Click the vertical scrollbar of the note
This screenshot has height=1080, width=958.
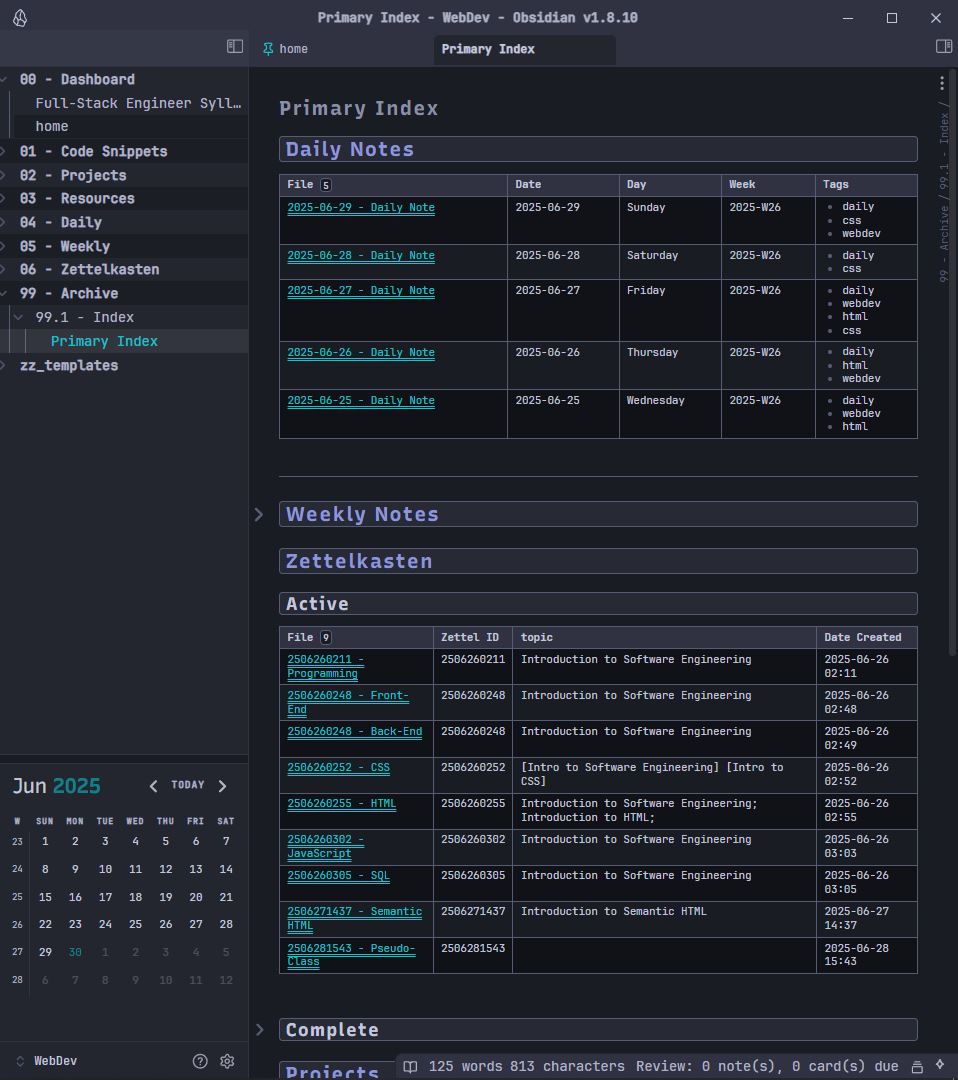coord(953,362)
